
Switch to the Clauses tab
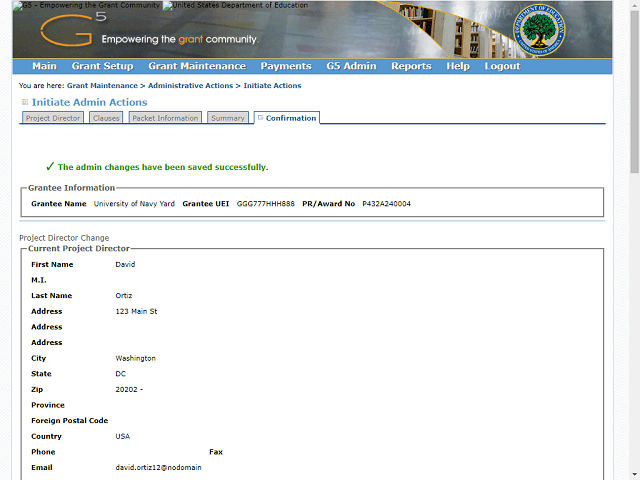[x=106, y=118]
